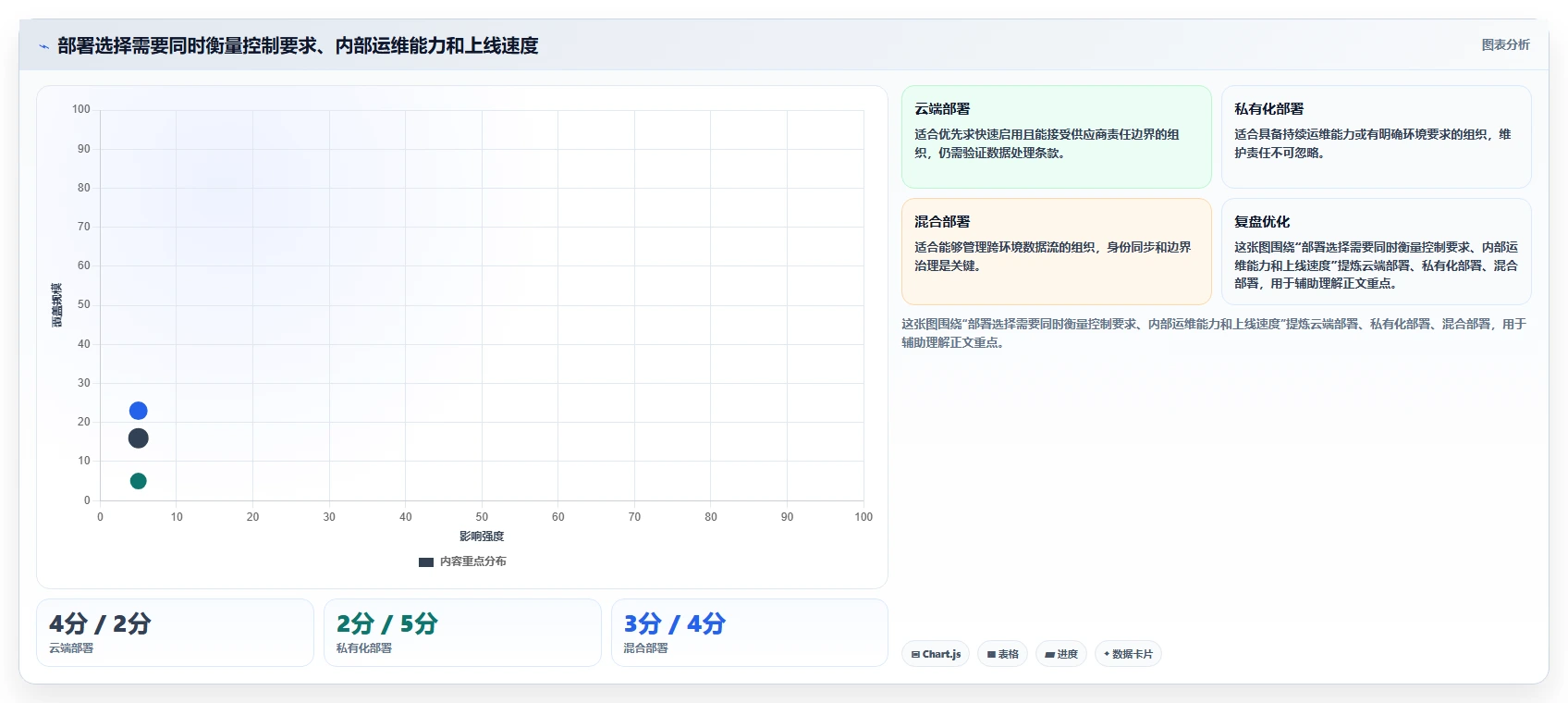Image resolution: width=1568 pixels, height=703 pixels.
Task: Open the 云端部署 green card
Action: click(1057, 137)
